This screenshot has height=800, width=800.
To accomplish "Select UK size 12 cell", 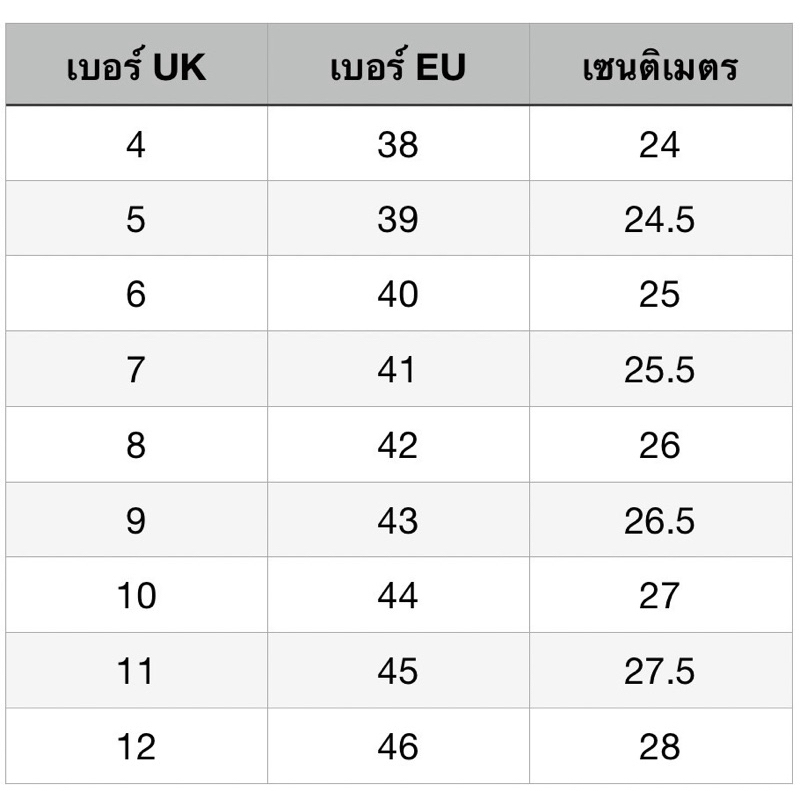I will 136,745.
